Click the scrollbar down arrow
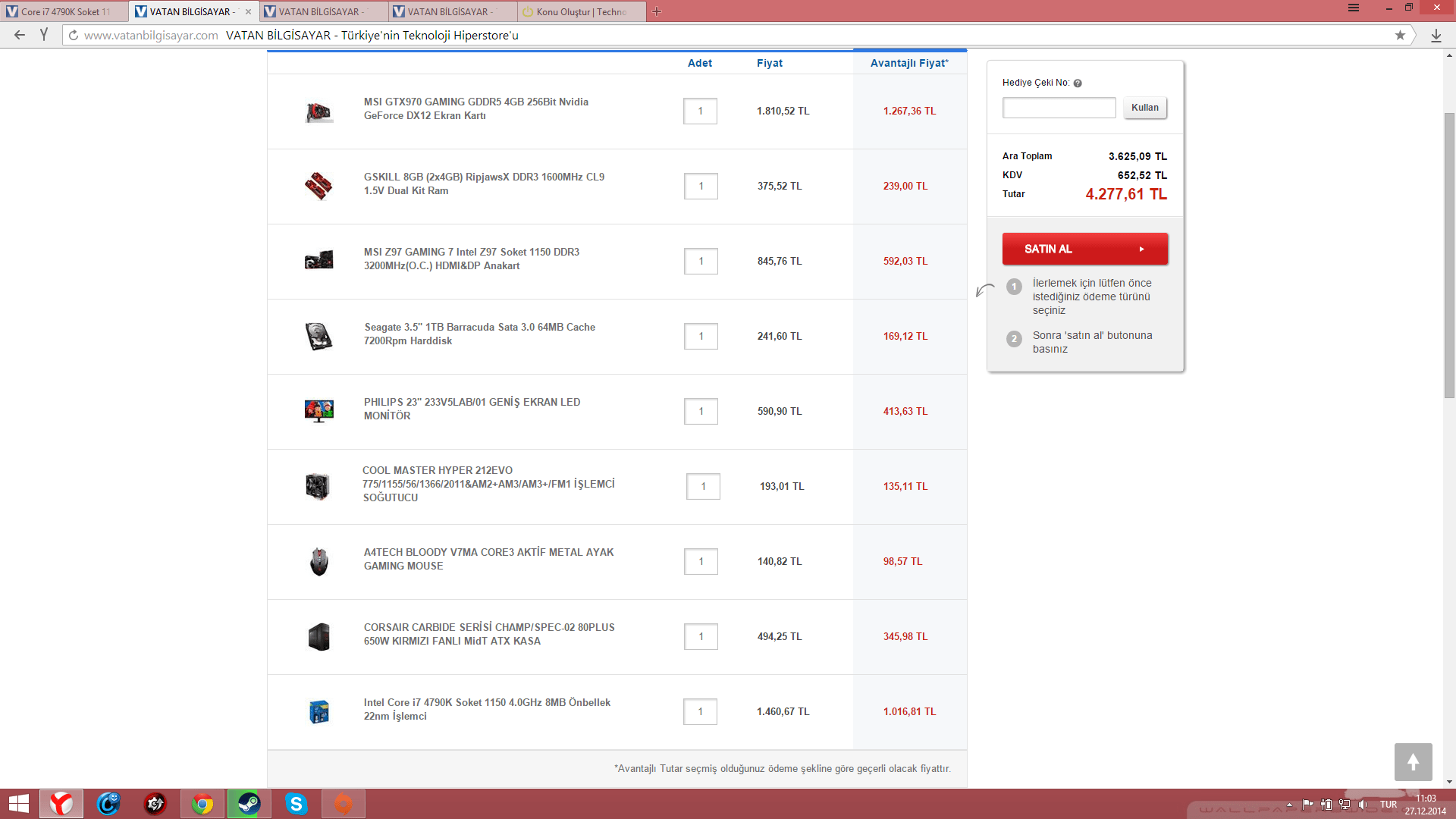 tap(1449, 782)
